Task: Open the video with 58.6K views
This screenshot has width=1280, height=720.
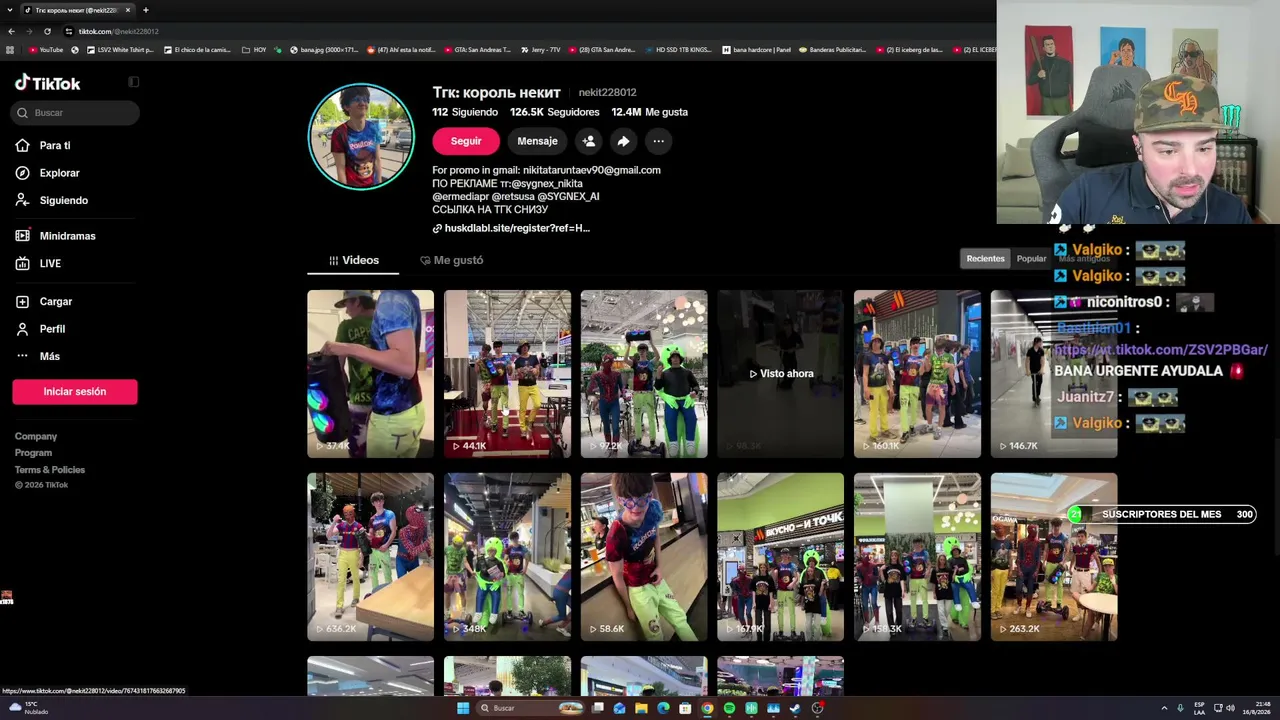Action: click(644, 557)
